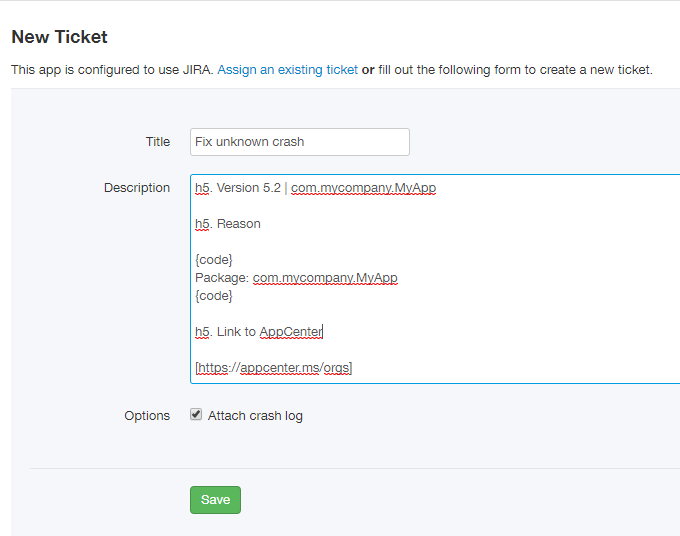Click the appcenter.ms/orgs URL line
680x536 pixels.
274,368
